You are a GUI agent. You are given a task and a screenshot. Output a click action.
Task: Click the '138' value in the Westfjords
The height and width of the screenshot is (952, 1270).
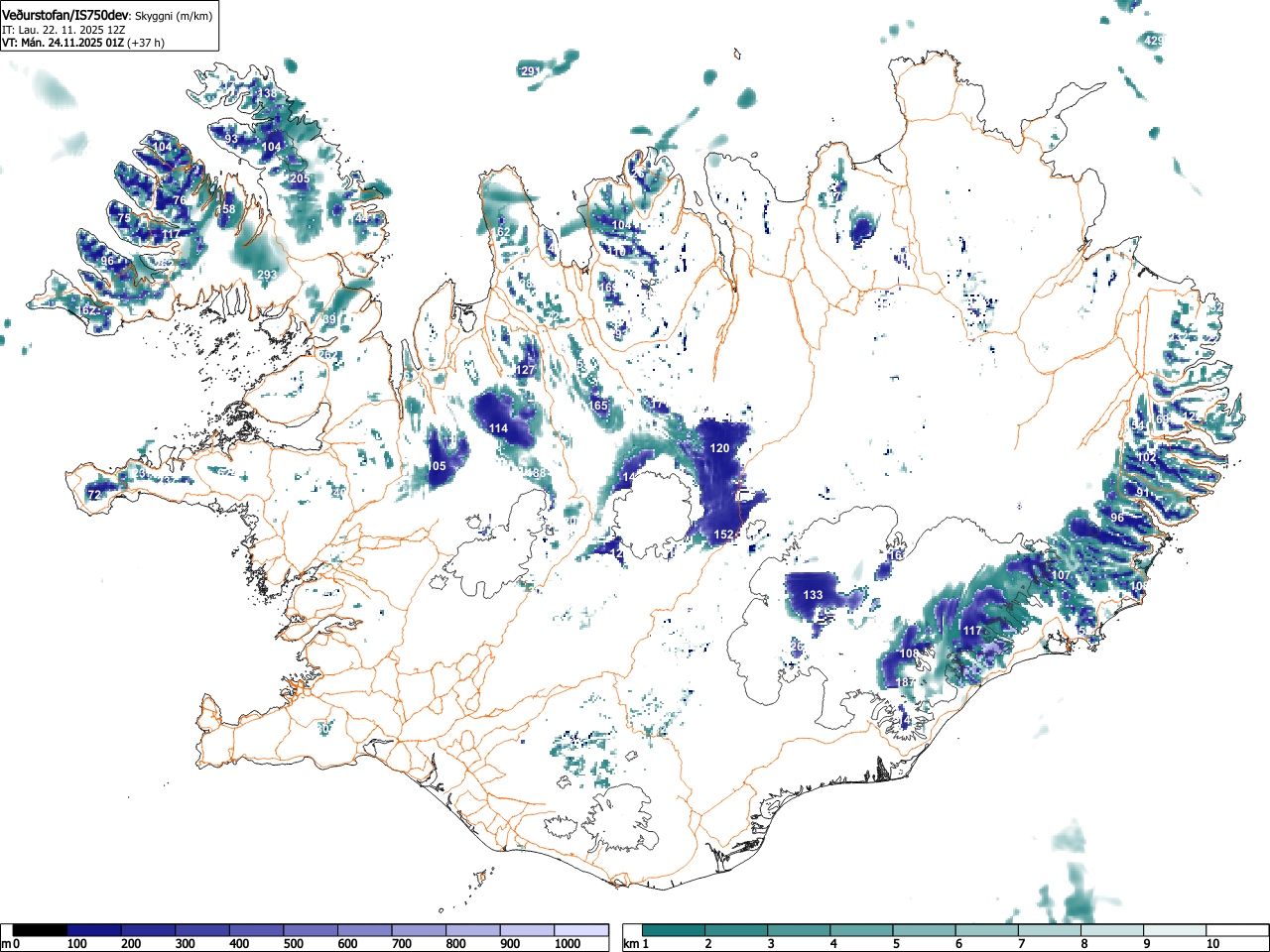coord(268,94)
